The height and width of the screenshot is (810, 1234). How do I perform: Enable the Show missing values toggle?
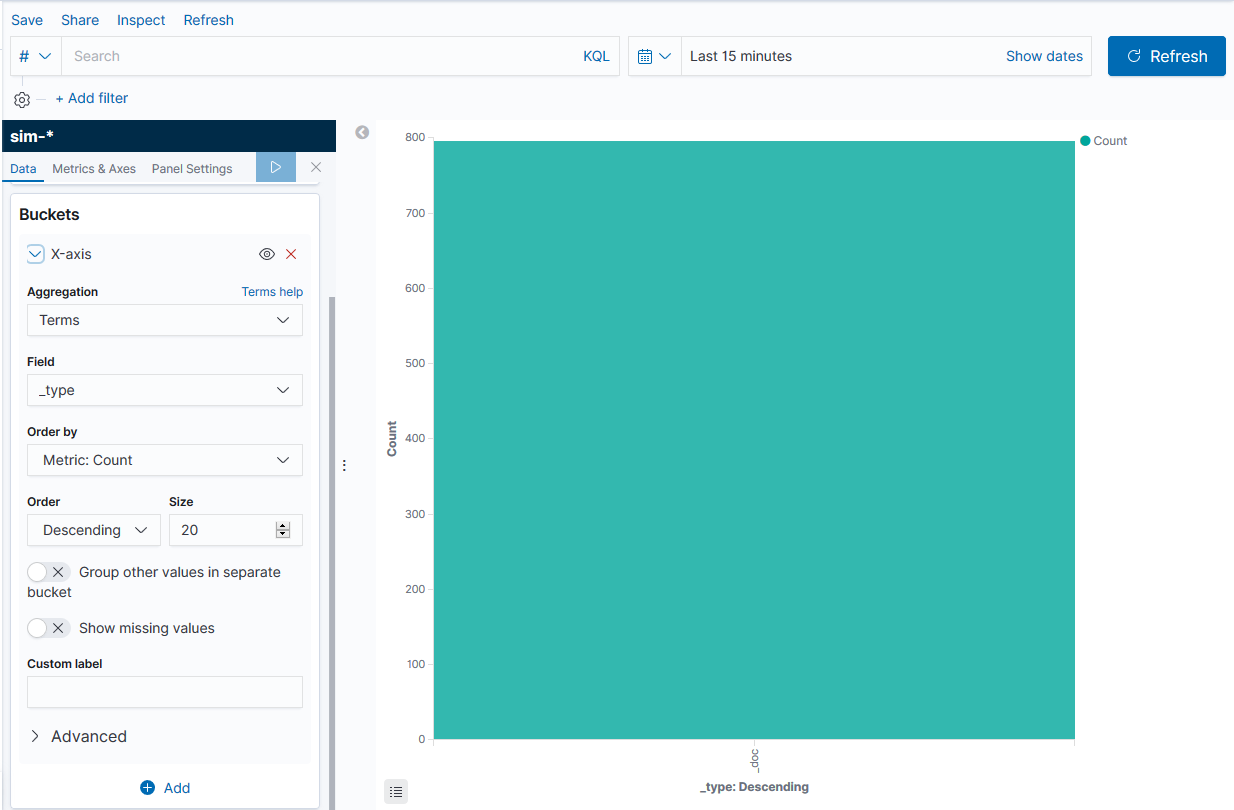[x=47, y=628]
